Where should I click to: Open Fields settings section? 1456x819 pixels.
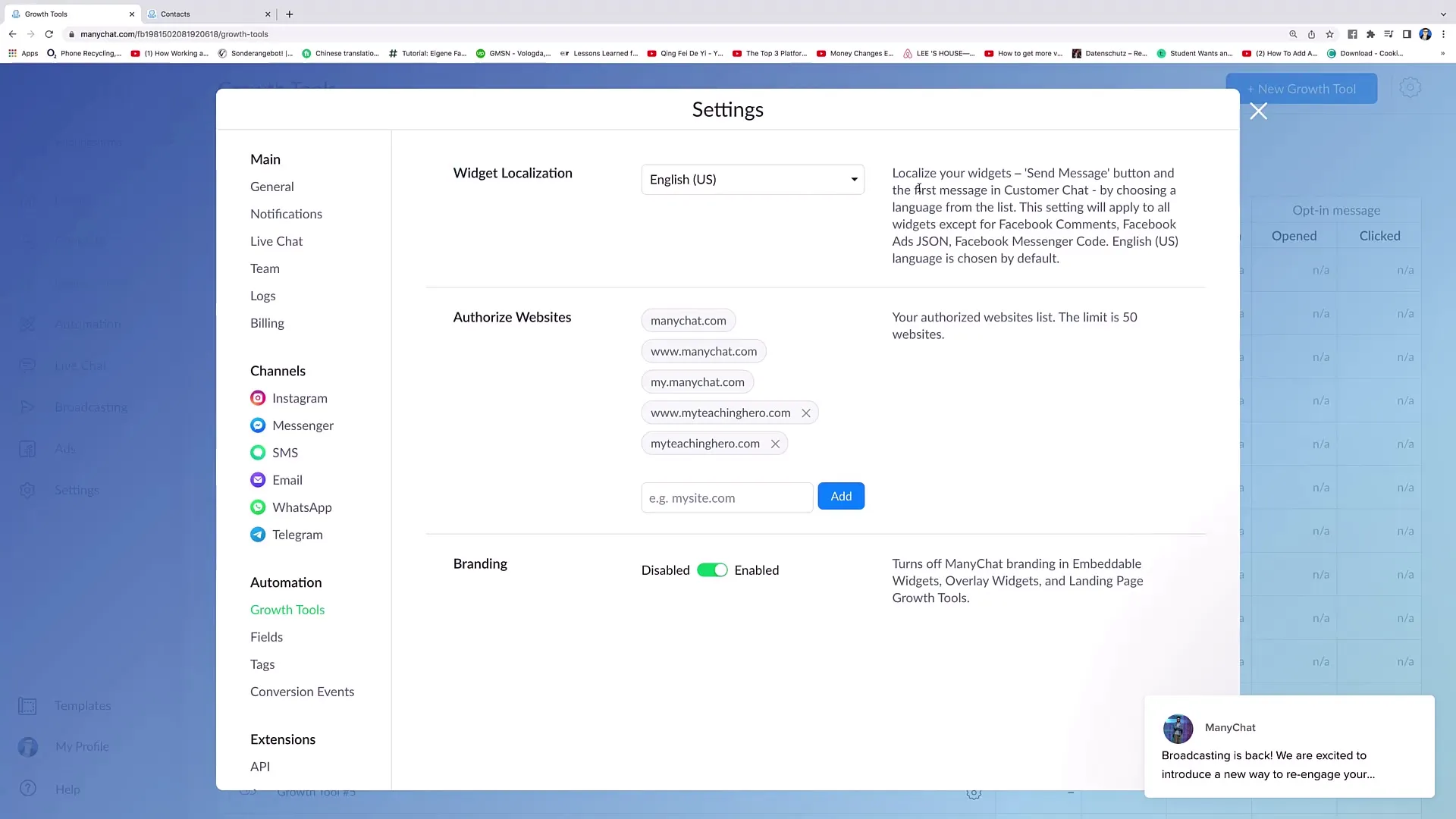pos(266,637)
